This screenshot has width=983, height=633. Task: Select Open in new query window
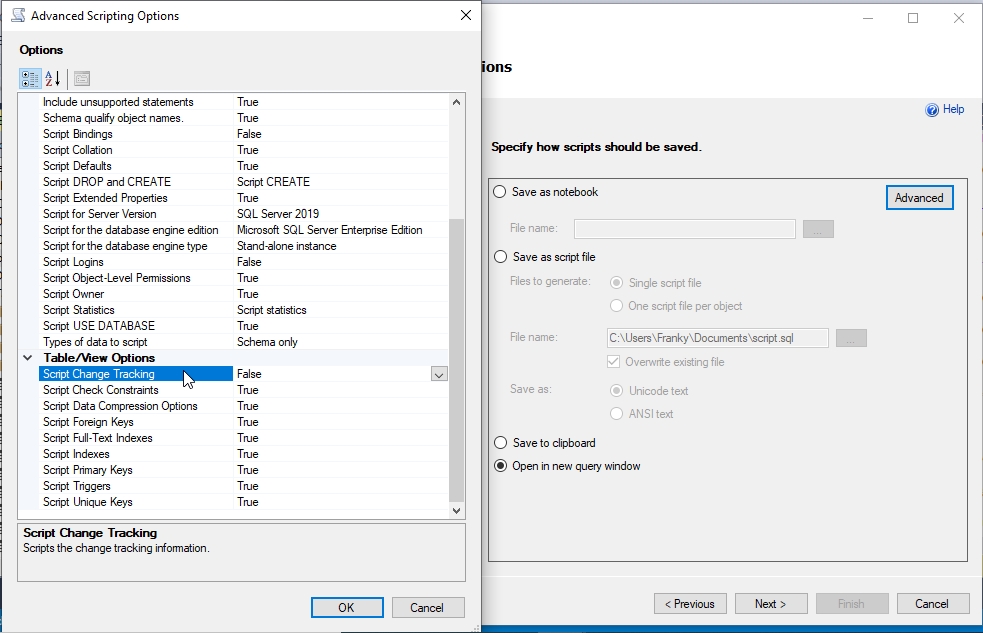(500, 466)
